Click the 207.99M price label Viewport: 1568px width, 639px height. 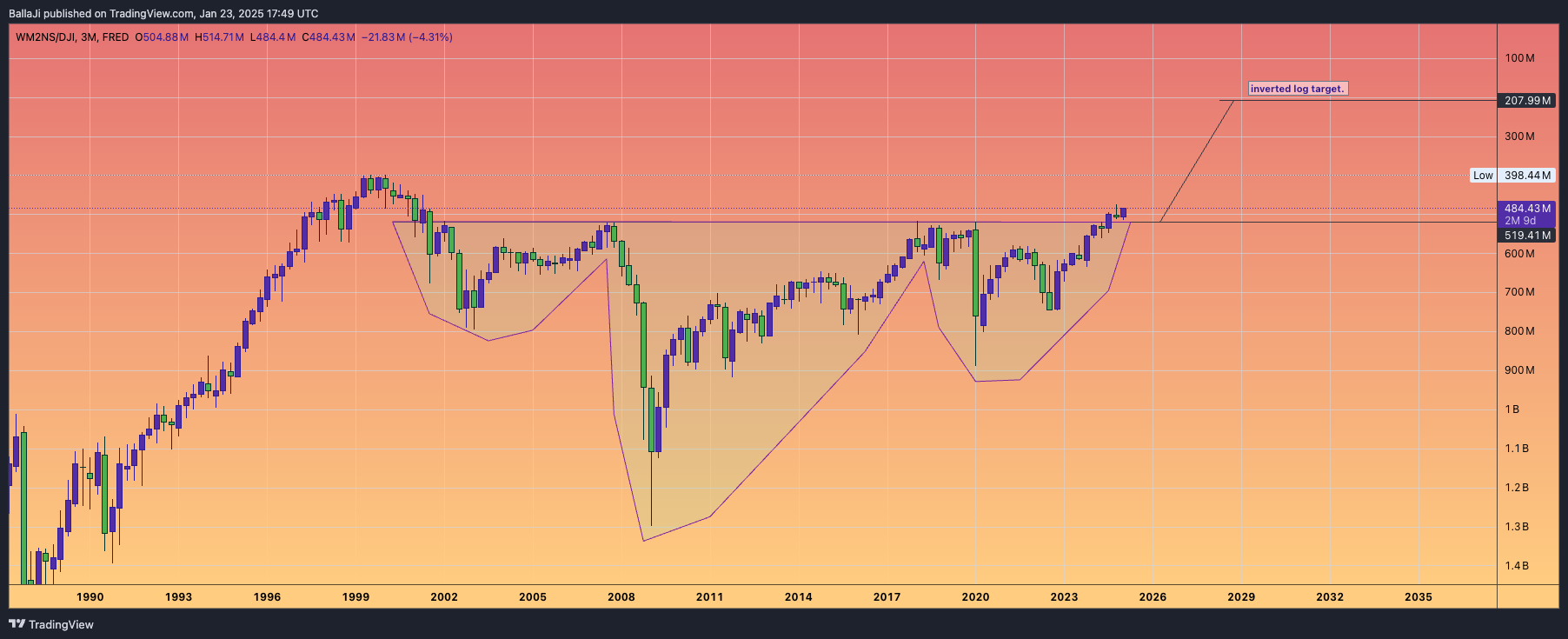(1527, 101)
